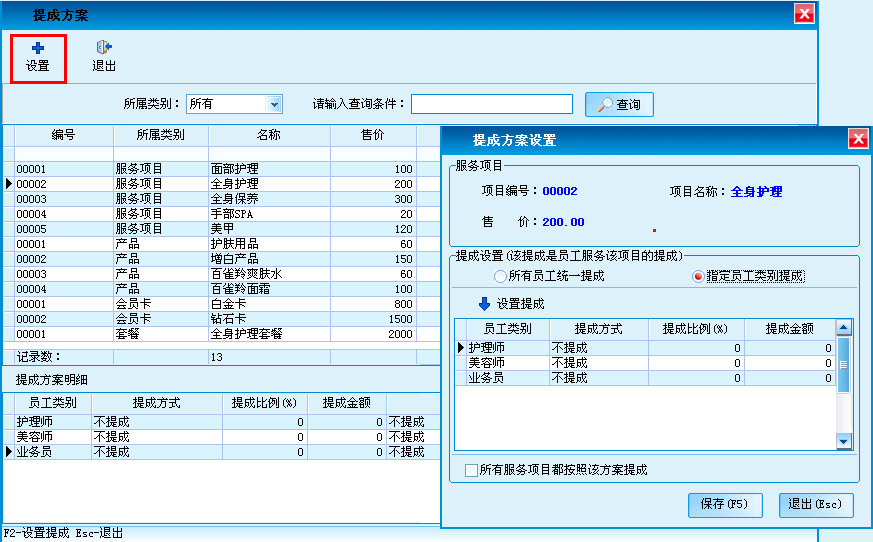Click the query condition input field
This screenshot has height=542, width=873.
point(491,104)
